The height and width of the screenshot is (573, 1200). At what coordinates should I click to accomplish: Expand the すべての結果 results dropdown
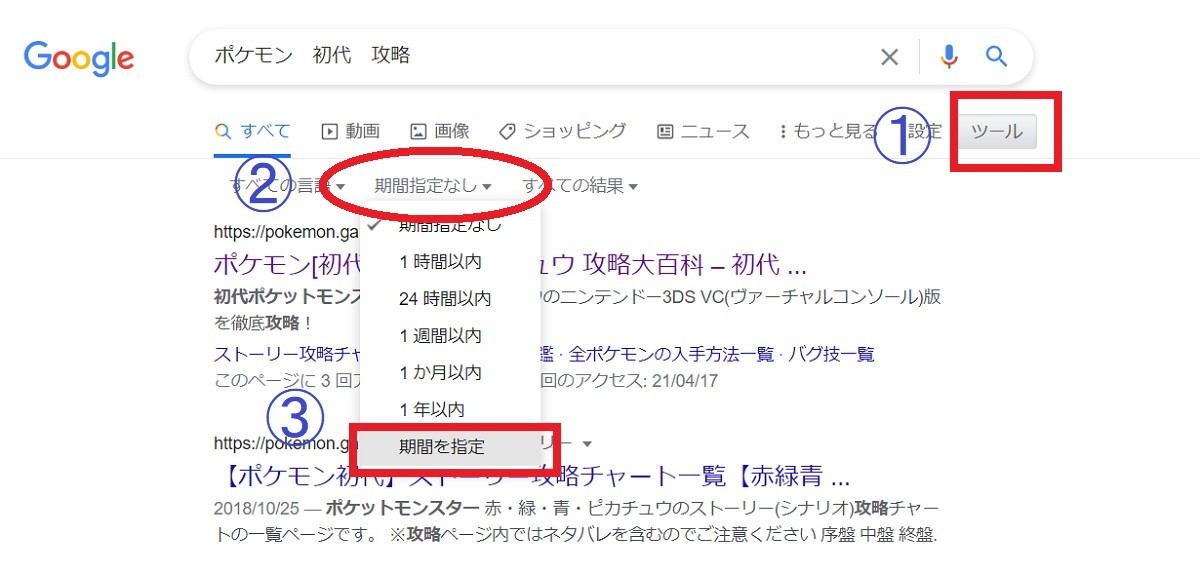(580, 186)
